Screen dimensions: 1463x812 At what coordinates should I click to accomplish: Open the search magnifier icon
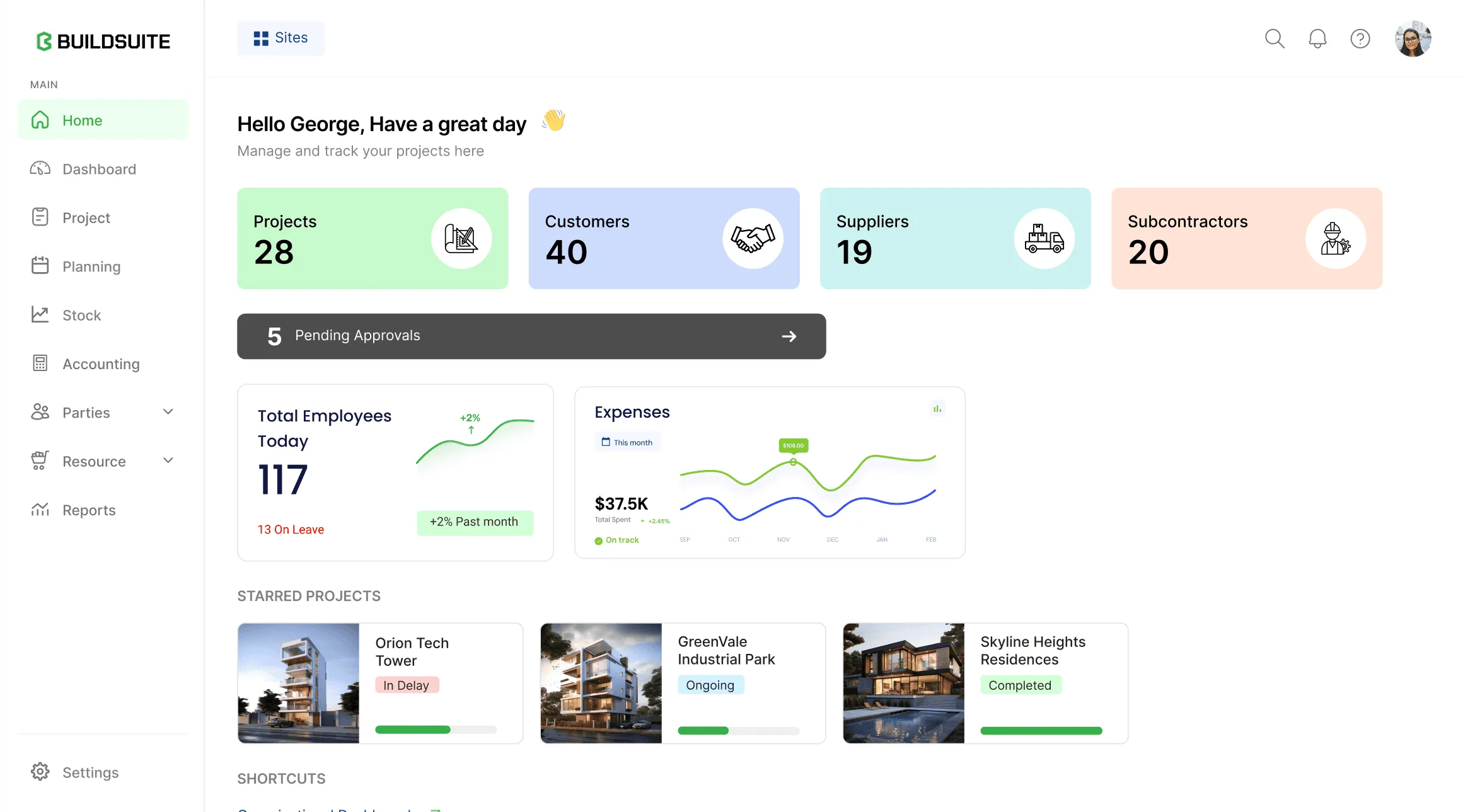point(1275,38)
